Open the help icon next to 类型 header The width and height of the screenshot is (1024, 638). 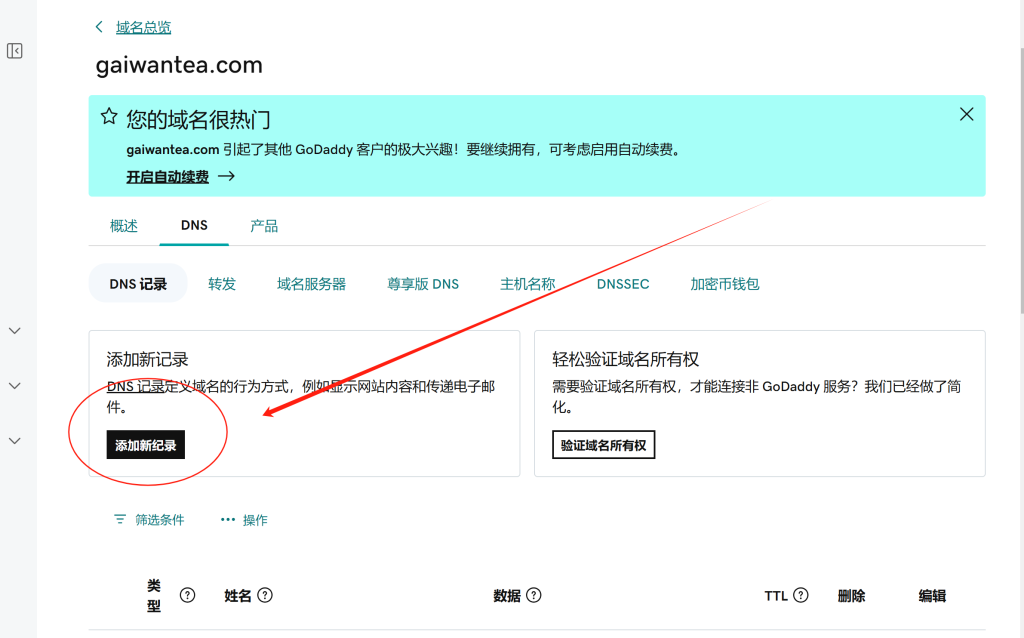pyautogui.click(x=186, y=594)
